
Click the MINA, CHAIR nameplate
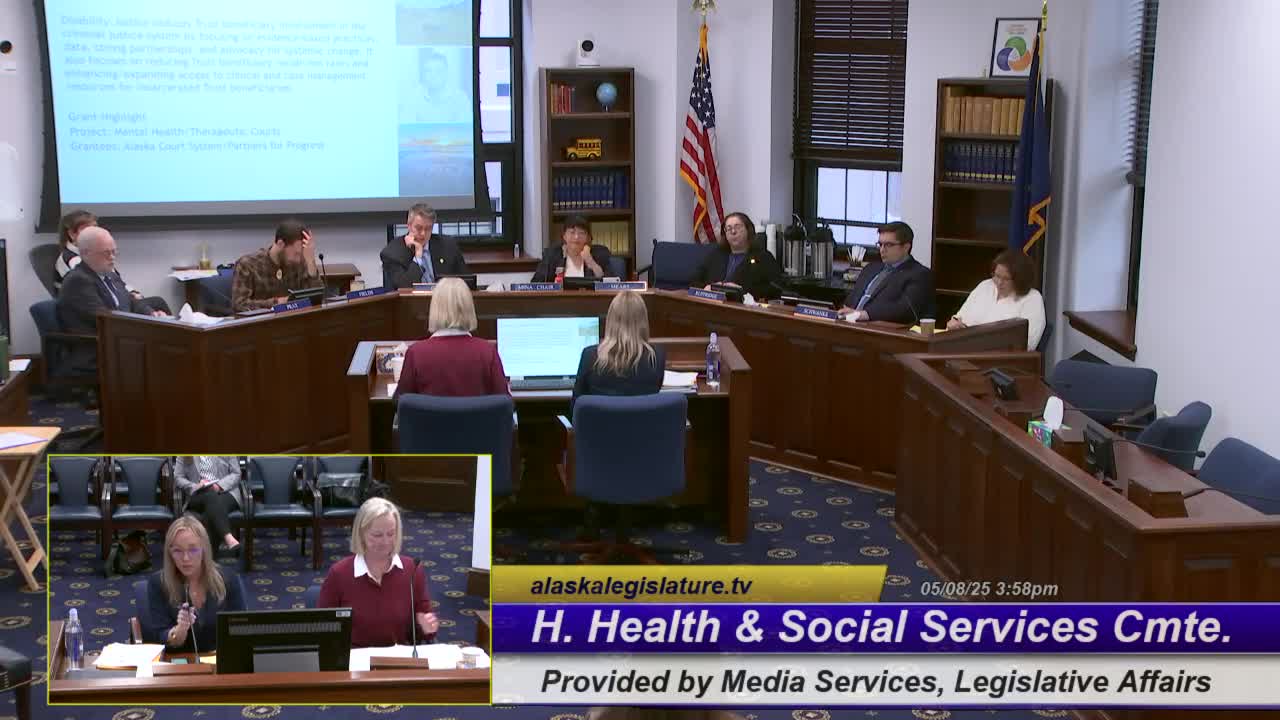point(536,287)
